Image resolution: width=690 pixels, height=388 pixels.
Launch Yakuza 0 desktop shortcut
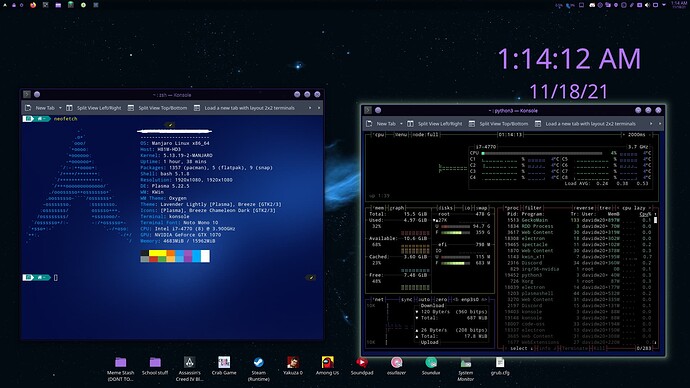(x=293, y=366)
